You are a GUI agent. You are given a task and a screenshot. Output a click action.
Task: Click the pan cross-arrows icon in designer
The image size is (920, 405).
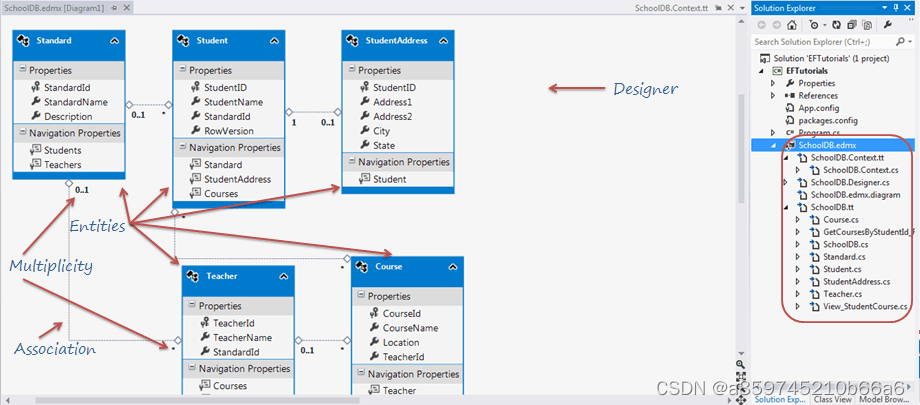pyautogui.click(x=740, y=399)
